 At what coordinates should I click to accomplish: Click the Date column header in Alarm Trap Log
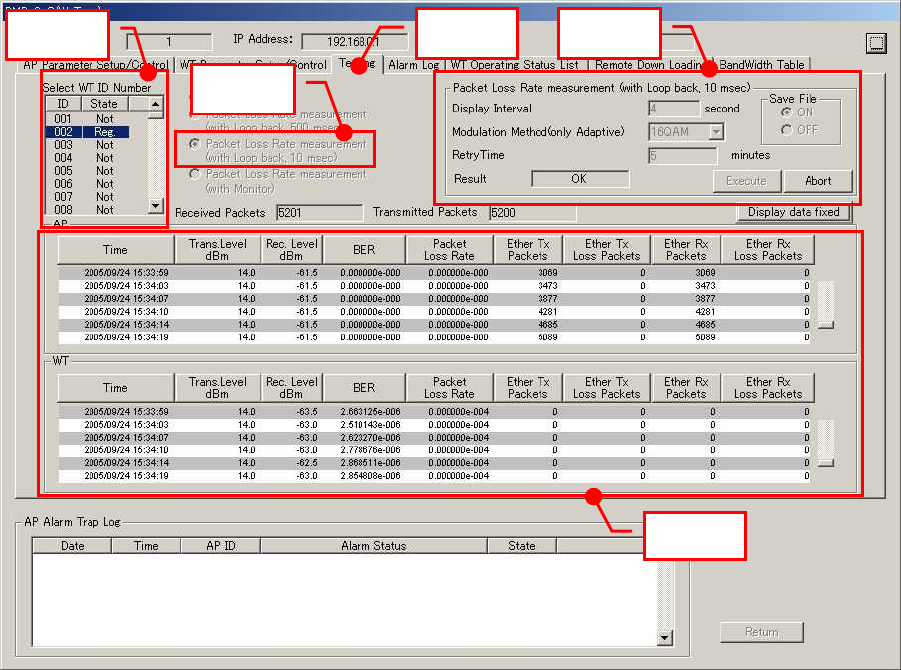[72, 546]
